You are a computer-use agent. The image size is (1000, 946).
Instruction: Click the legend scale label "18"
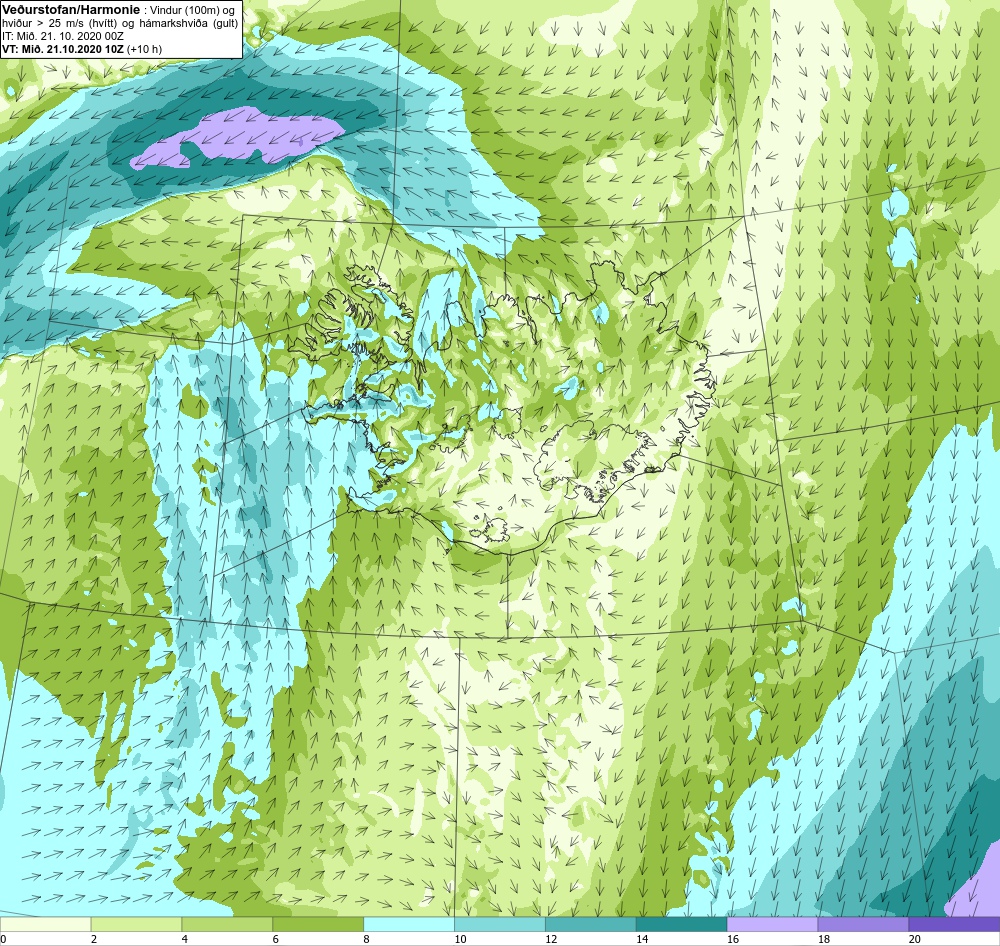[823, 939]
